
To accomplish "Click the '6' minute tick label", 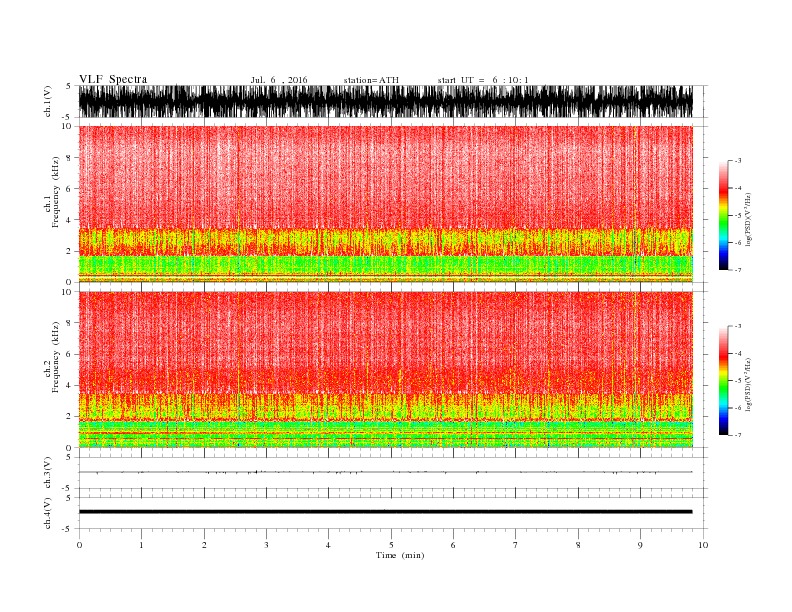I will click(x=453, y=545).
